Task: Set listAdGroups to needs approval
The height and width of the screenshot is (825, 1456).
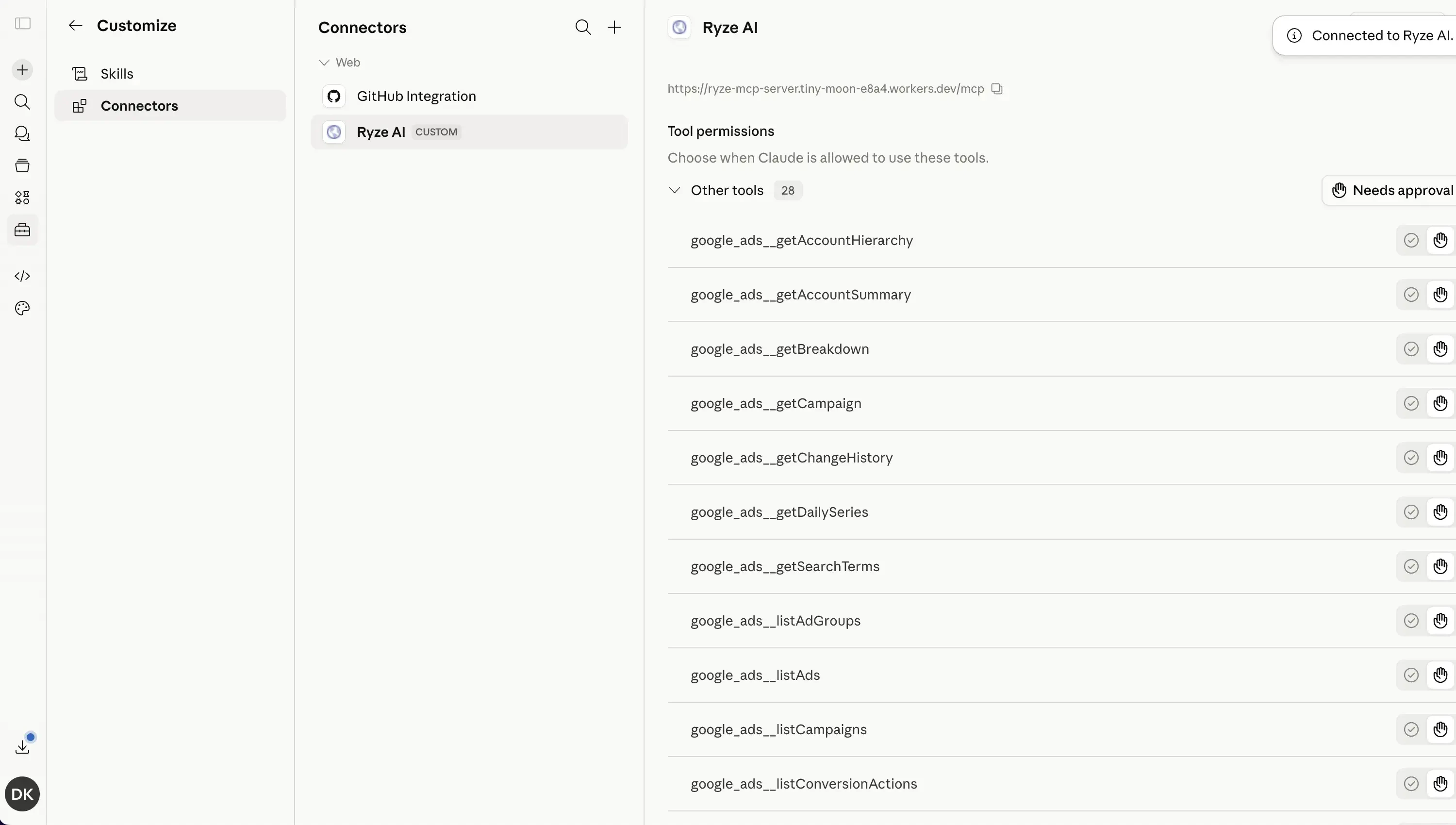Action: pos(1440,621)
